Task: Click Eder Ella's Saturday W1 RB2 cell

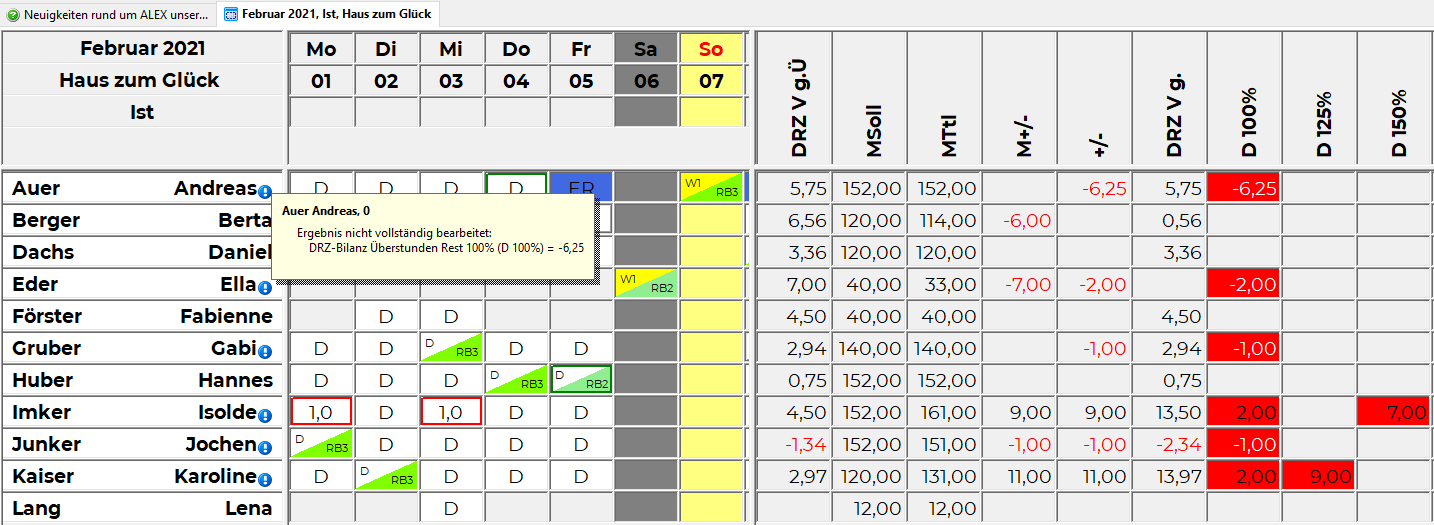Action: click(646, 284)
